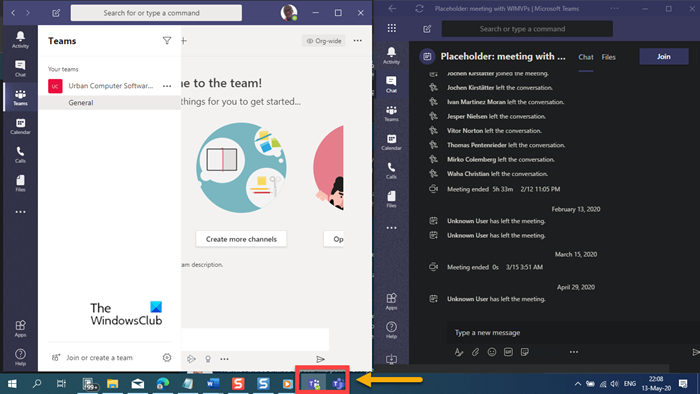Click Create more channels button
Image resolution: width=700 pixels, height=394 pixels.
point(241,239)
